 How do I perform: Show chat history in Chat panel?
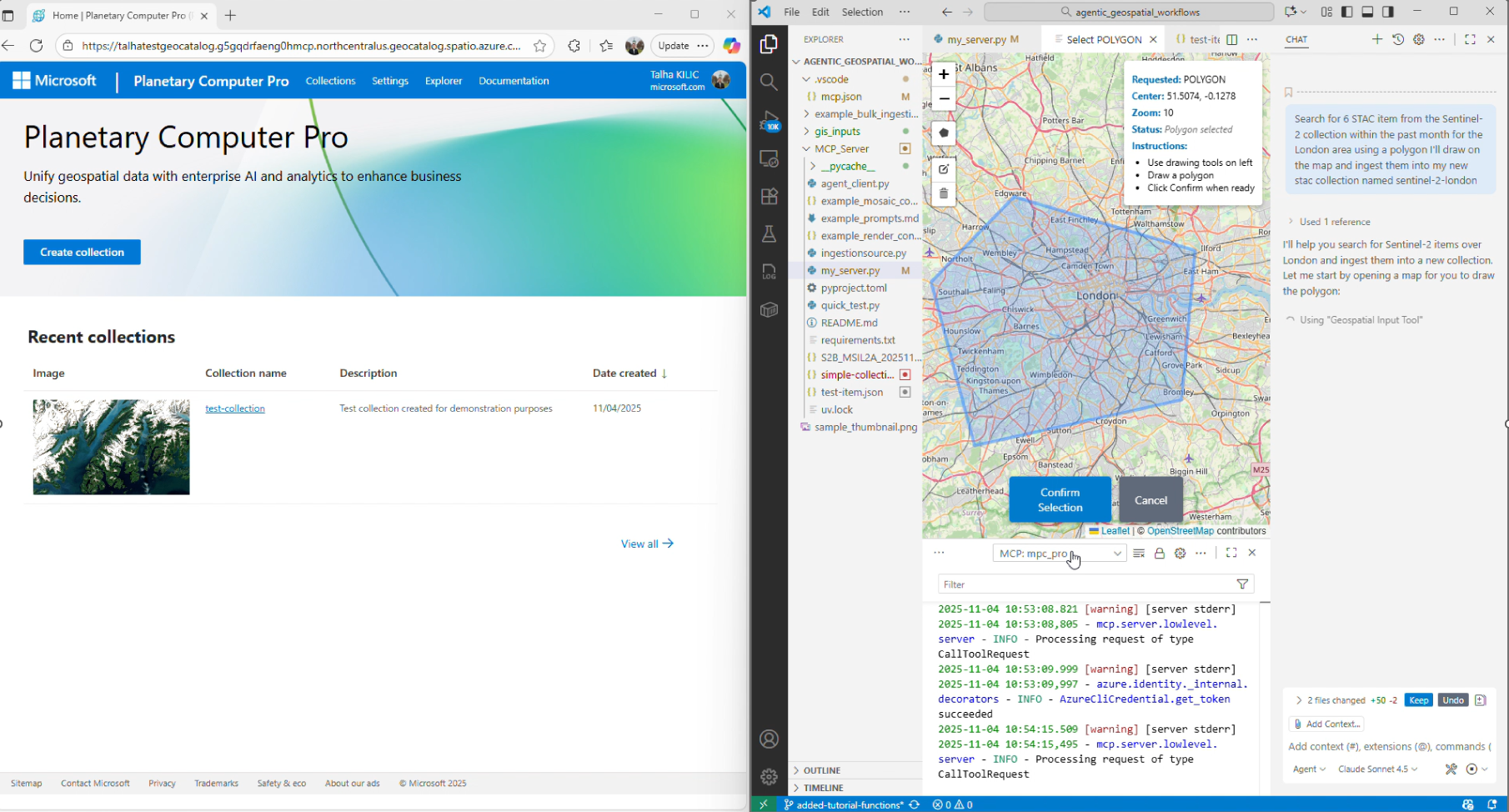(1398, 39)
